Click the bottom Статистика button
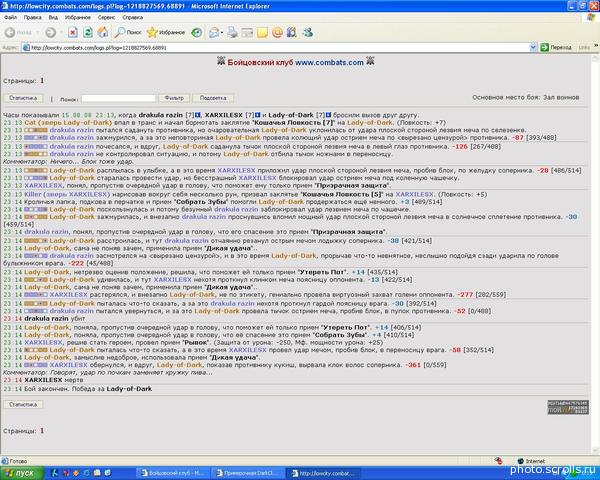The height and width of the screenshot is (480, 600). [23, 405]
